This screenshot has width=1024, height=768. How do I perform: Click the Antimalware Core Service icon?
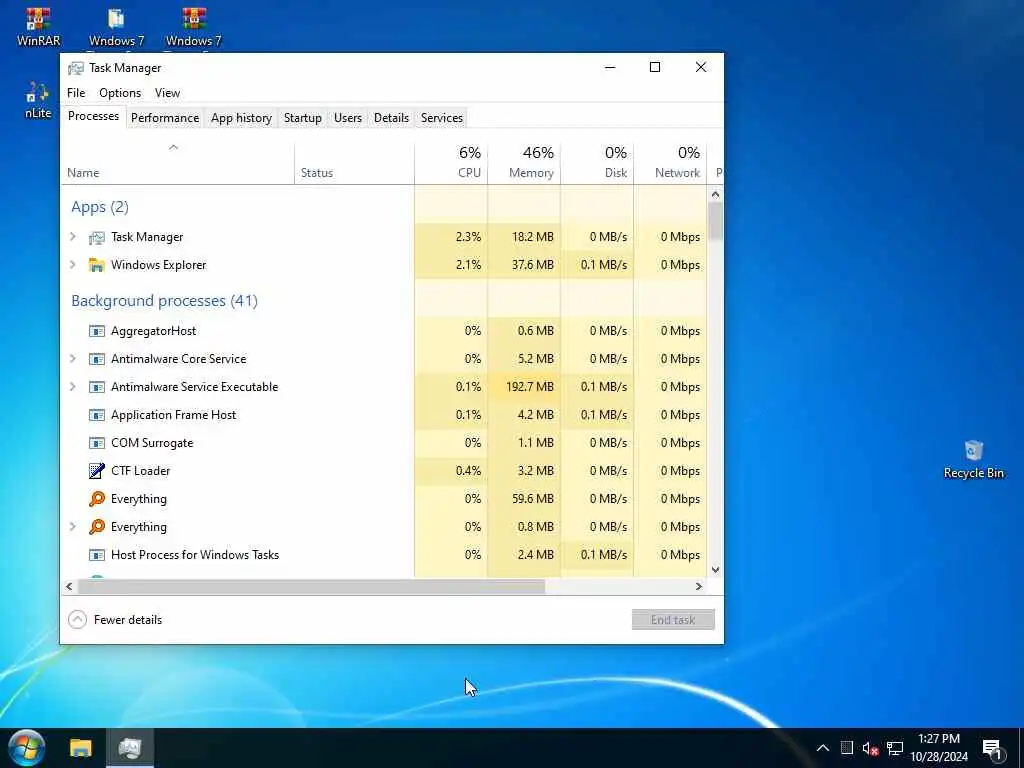(97, 359)
